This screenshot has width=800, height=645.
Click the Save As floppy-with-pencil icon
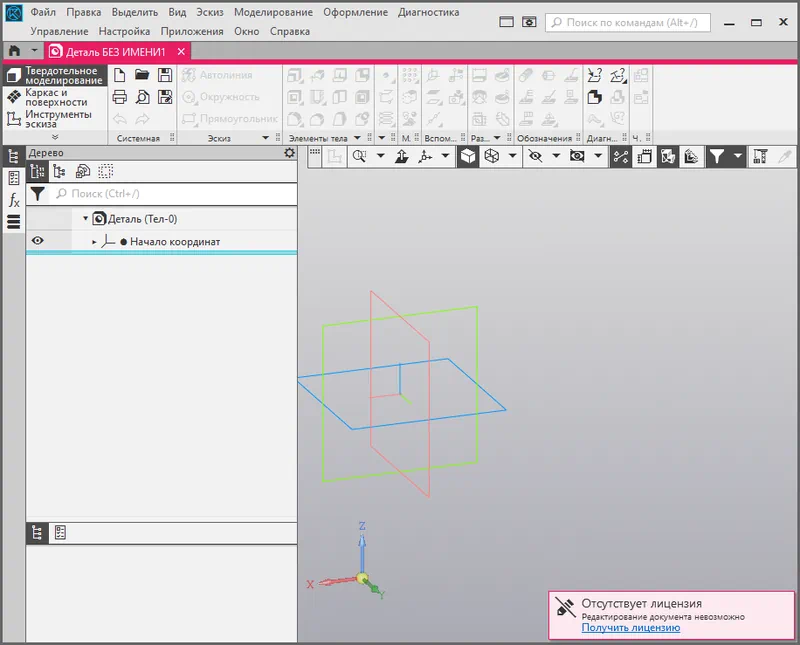pos(165,97)
